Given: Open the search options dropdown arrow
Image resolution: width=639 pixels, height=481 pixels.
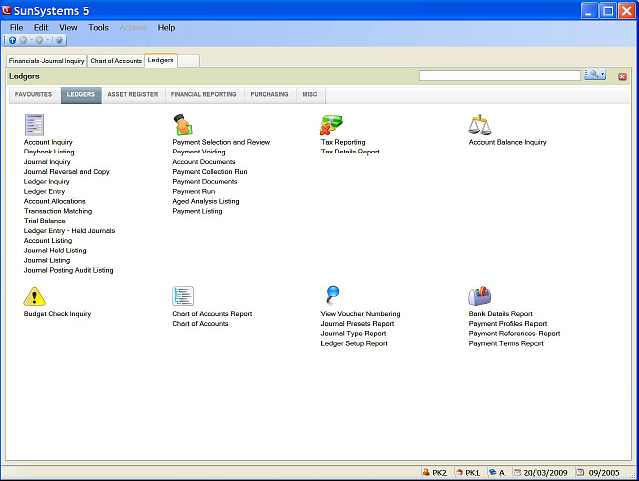Looking at the screenshot, I should pyautogui.click(x=603, y=74).
